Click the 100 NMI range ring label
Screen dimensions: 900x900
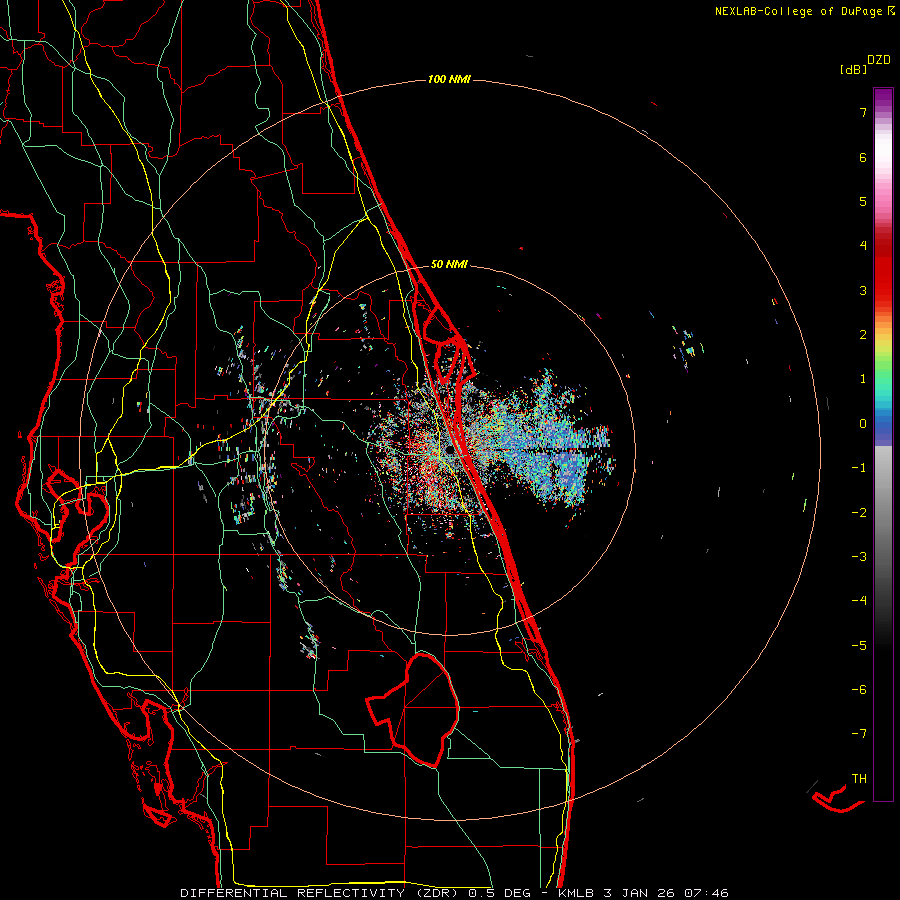[x=449, y=79]
